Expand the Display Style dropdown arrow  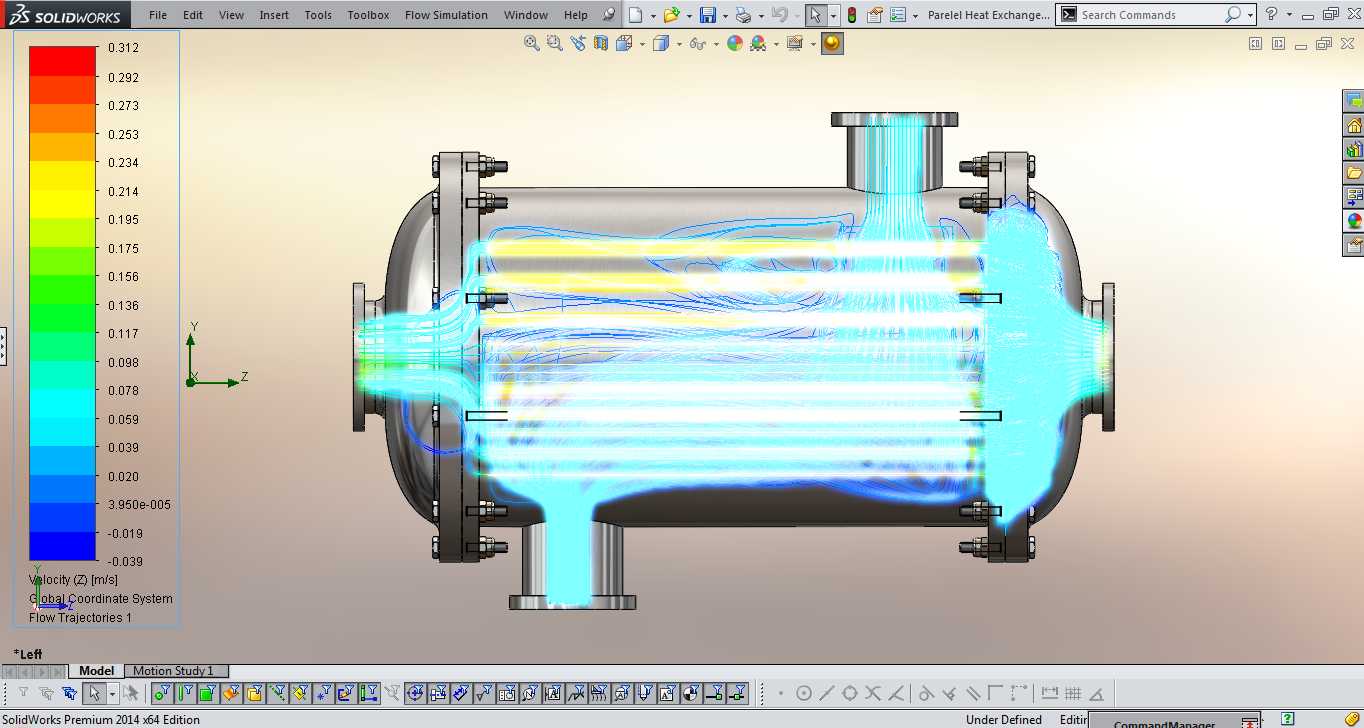pos(679,44)
